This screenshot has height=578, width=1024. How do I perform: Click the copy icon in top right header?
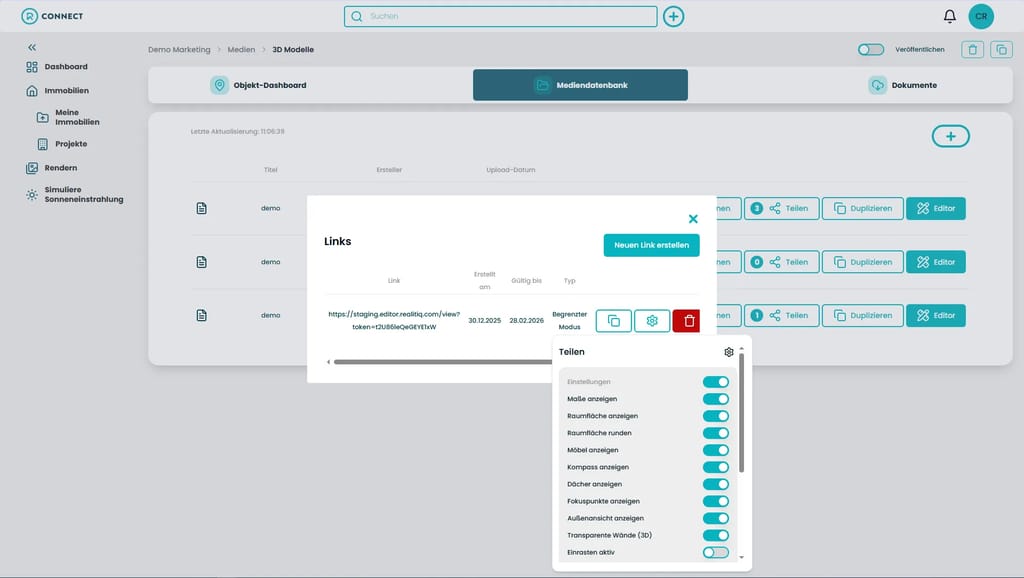coord(1001,50)
